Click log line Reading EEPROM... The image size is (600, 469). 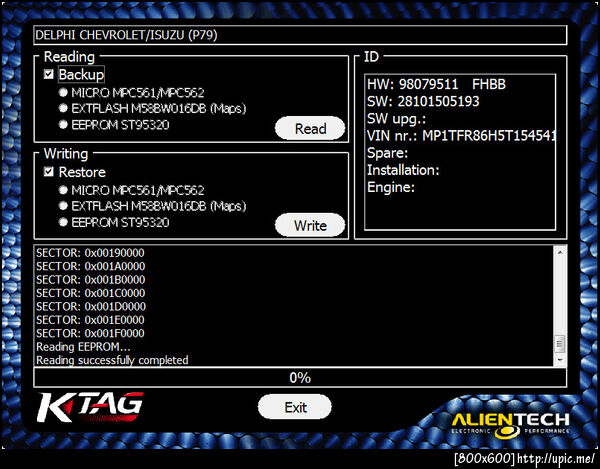tap(83, 347)
